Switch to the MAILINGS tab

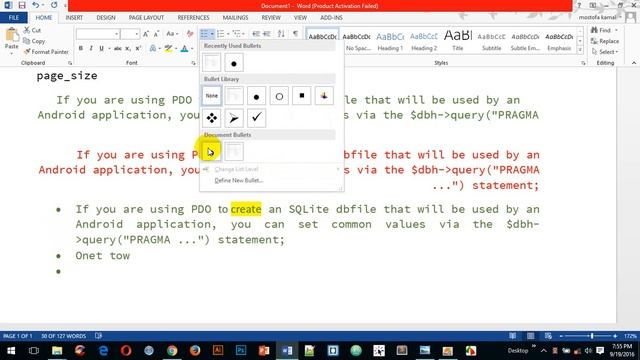coord(236,18)
